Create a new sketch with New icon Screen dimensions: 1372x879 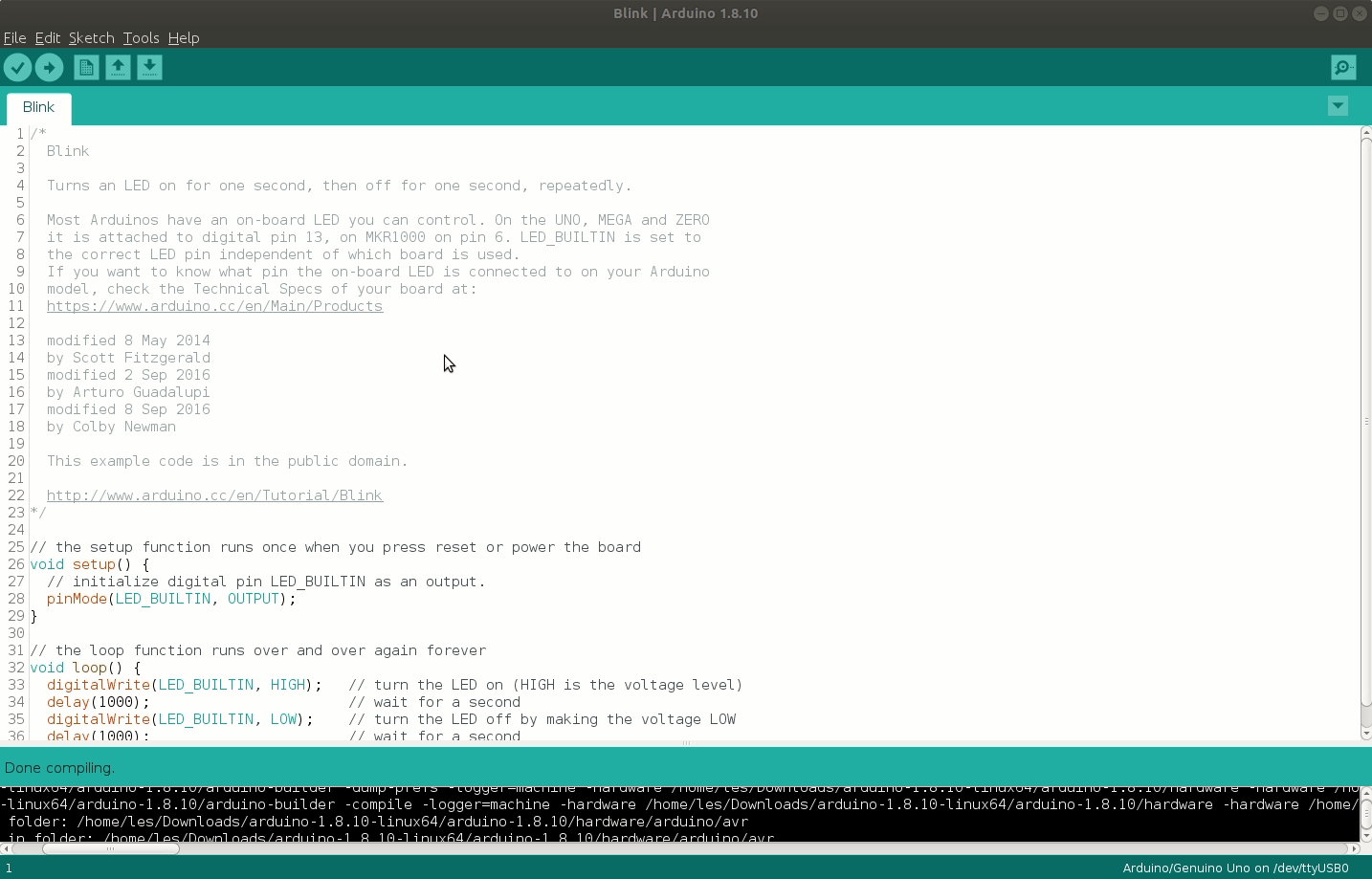(x=86, y=67)
